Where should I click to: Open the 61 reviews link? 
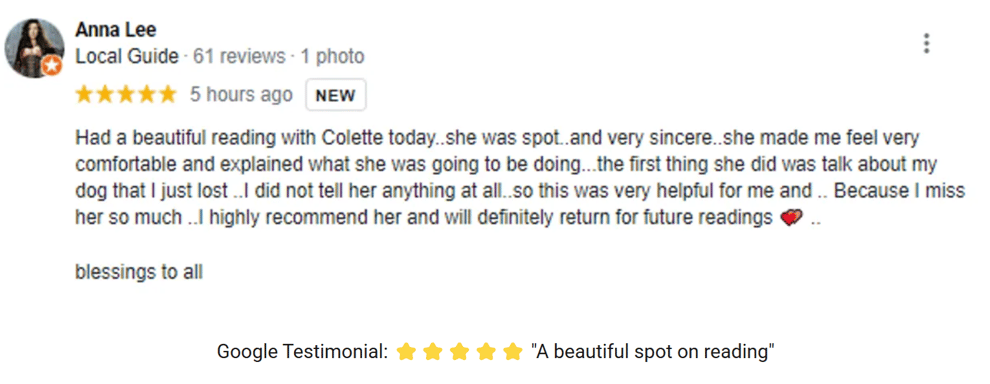point(239,57)
